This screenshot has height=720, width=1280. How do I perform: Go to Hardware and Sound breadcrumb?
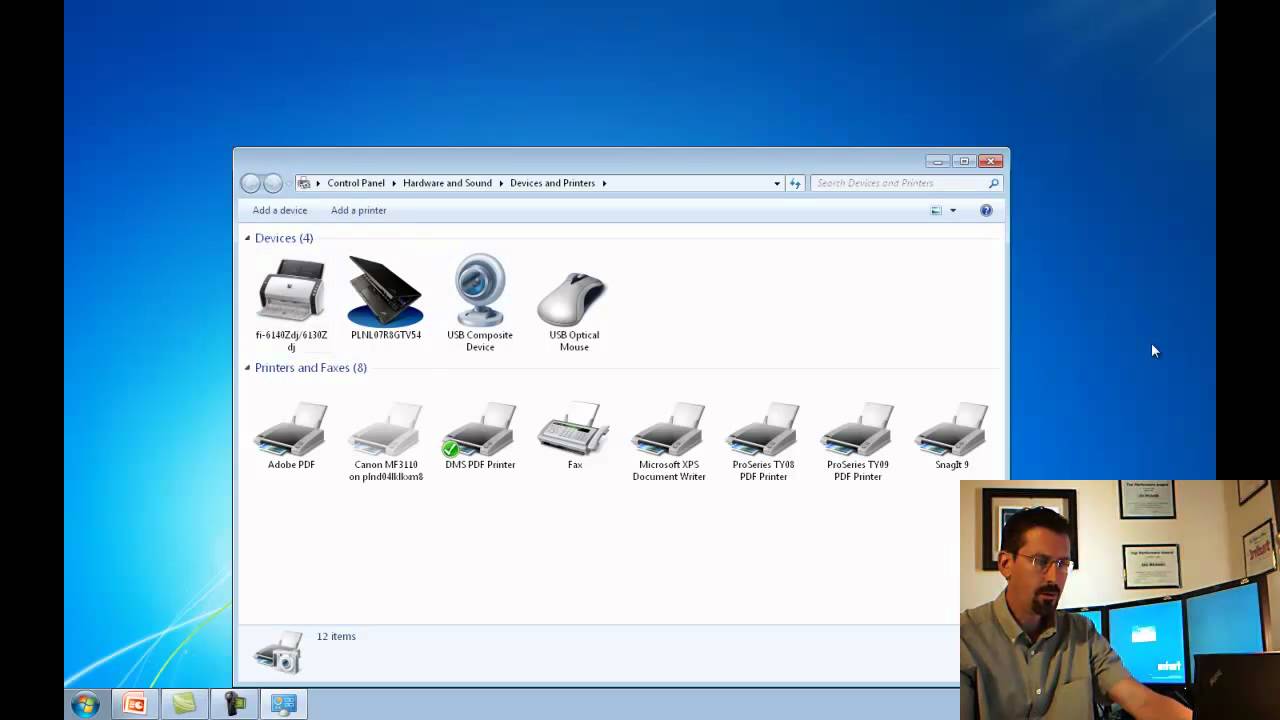pos(447,183)
